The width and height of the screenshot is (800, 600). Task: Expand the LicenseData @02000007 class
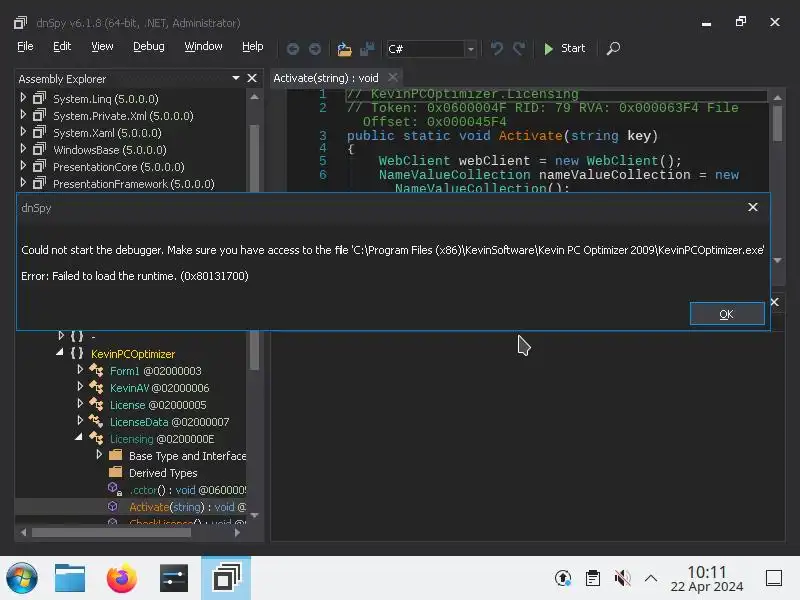80,420
